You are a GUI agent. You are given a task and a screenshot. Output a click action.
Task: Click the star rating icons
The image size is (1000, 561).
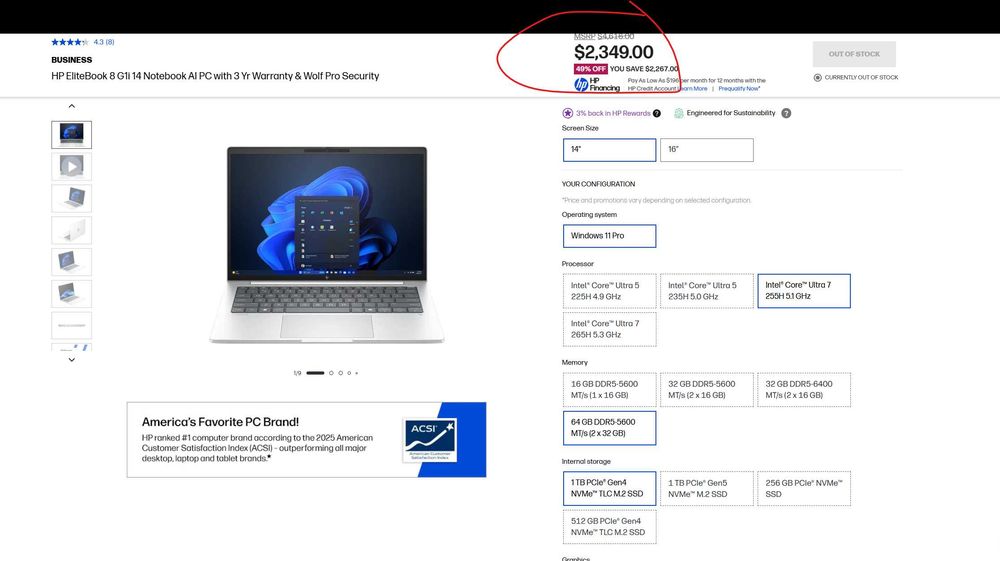click(70, 42)
